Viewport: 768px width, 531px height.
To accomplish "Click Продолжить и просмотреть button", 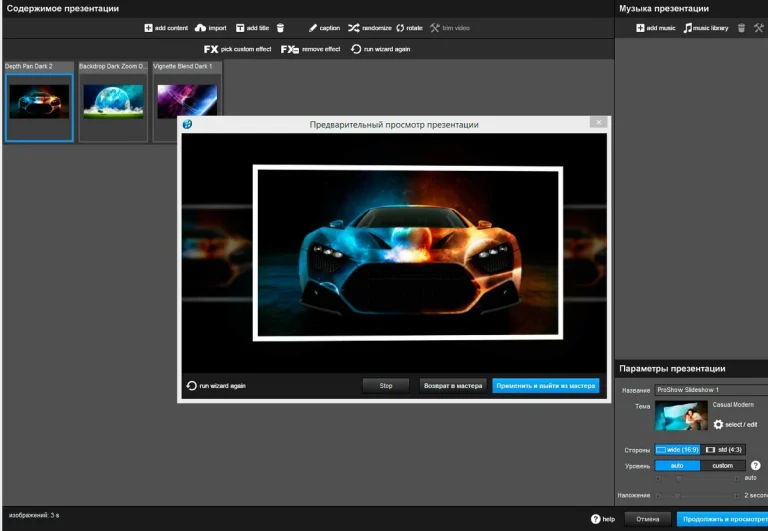I will pyautogui.click(x=722, y=519).
